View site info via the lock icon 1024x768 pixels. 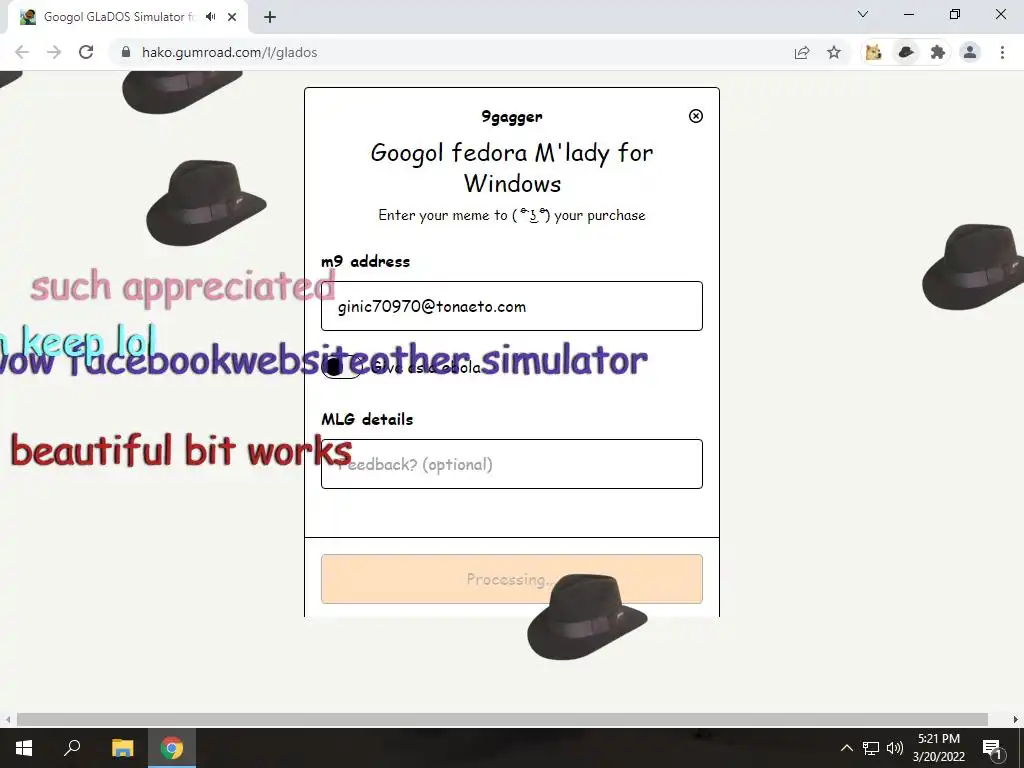point(126,52)
